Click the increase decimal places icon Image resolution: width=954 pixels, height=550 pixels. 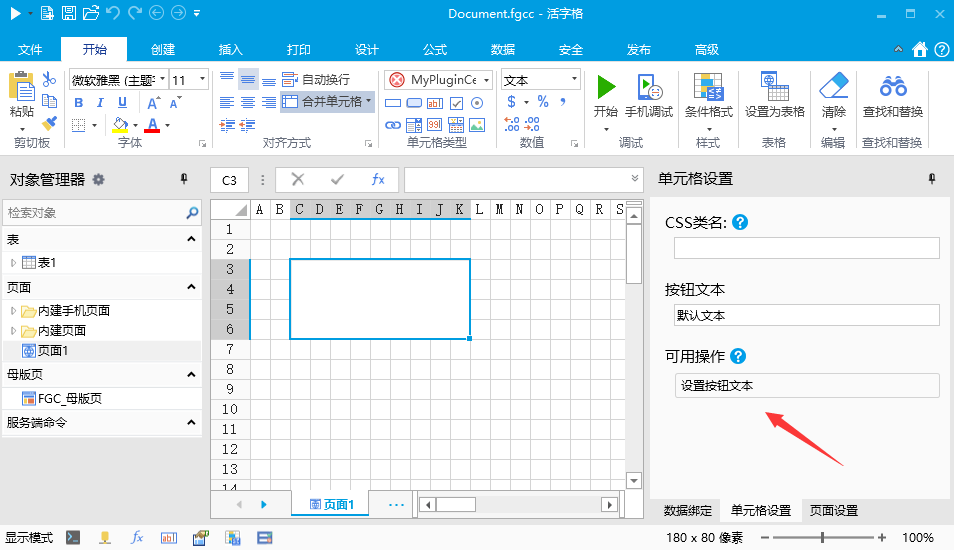(x=512, y=124)
